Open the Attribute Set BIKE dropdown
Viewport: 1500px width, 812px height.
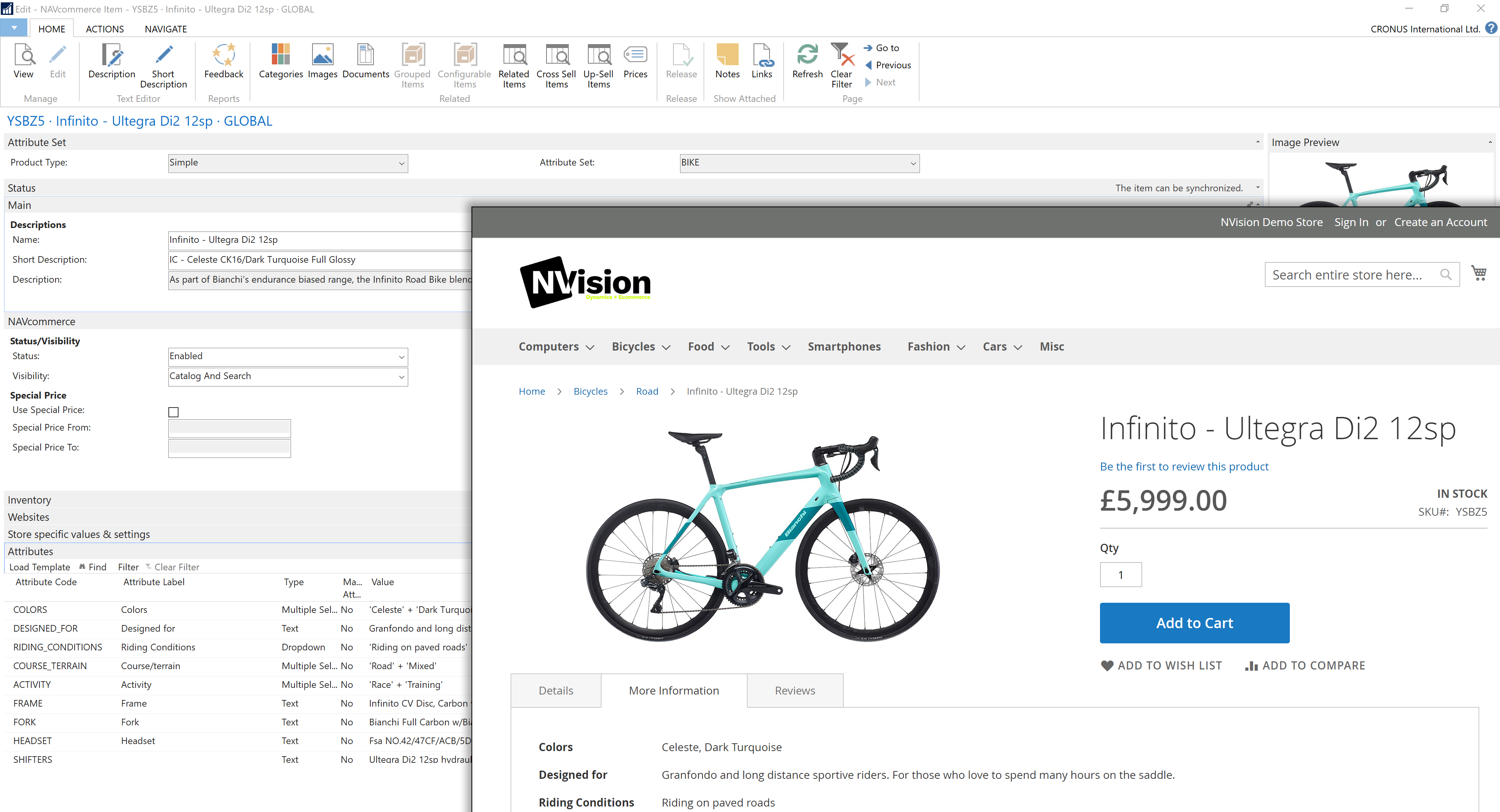tap(912, 164)
